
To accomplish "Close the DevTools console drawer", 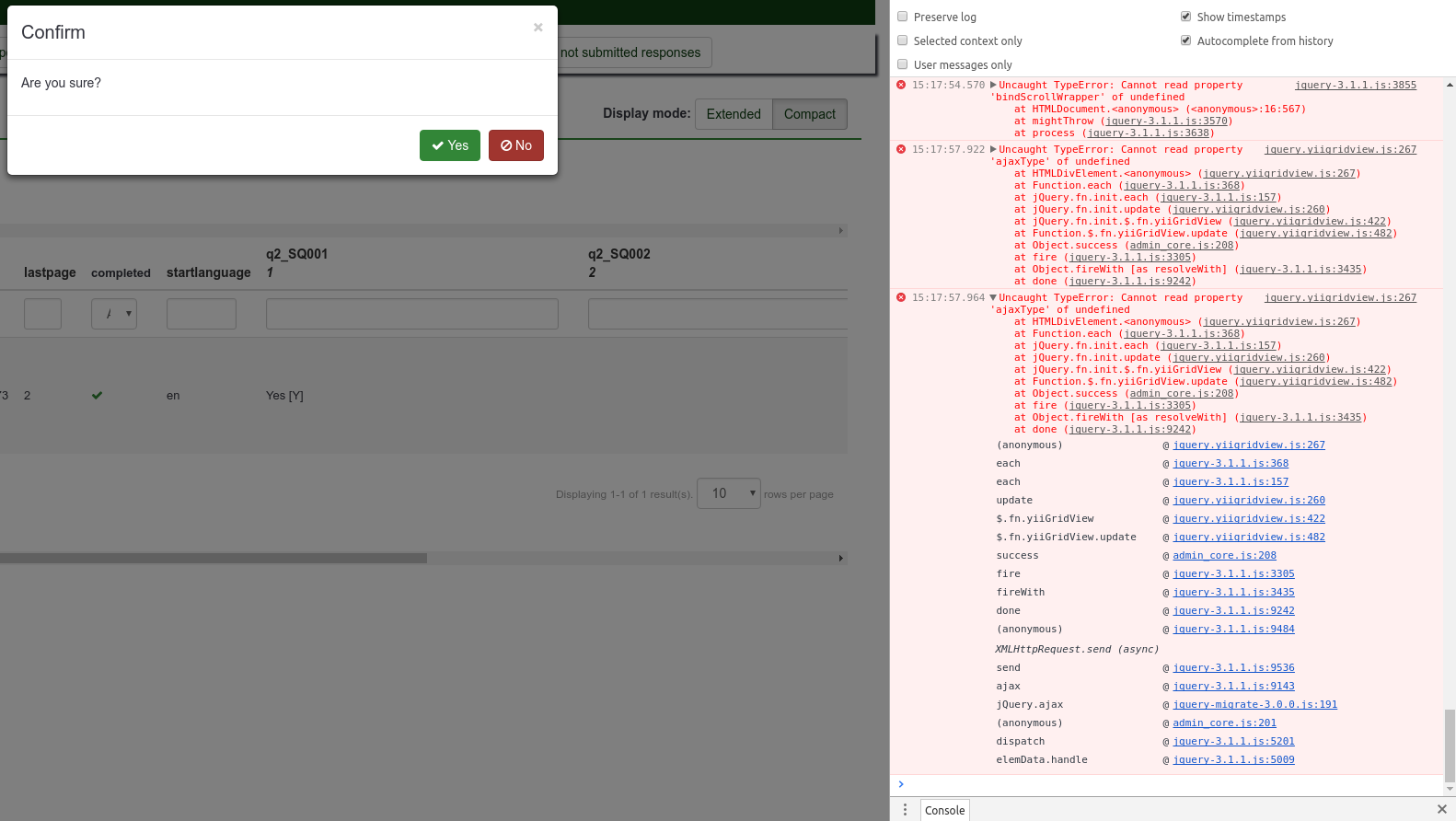I will click(x=1441, y=809).
